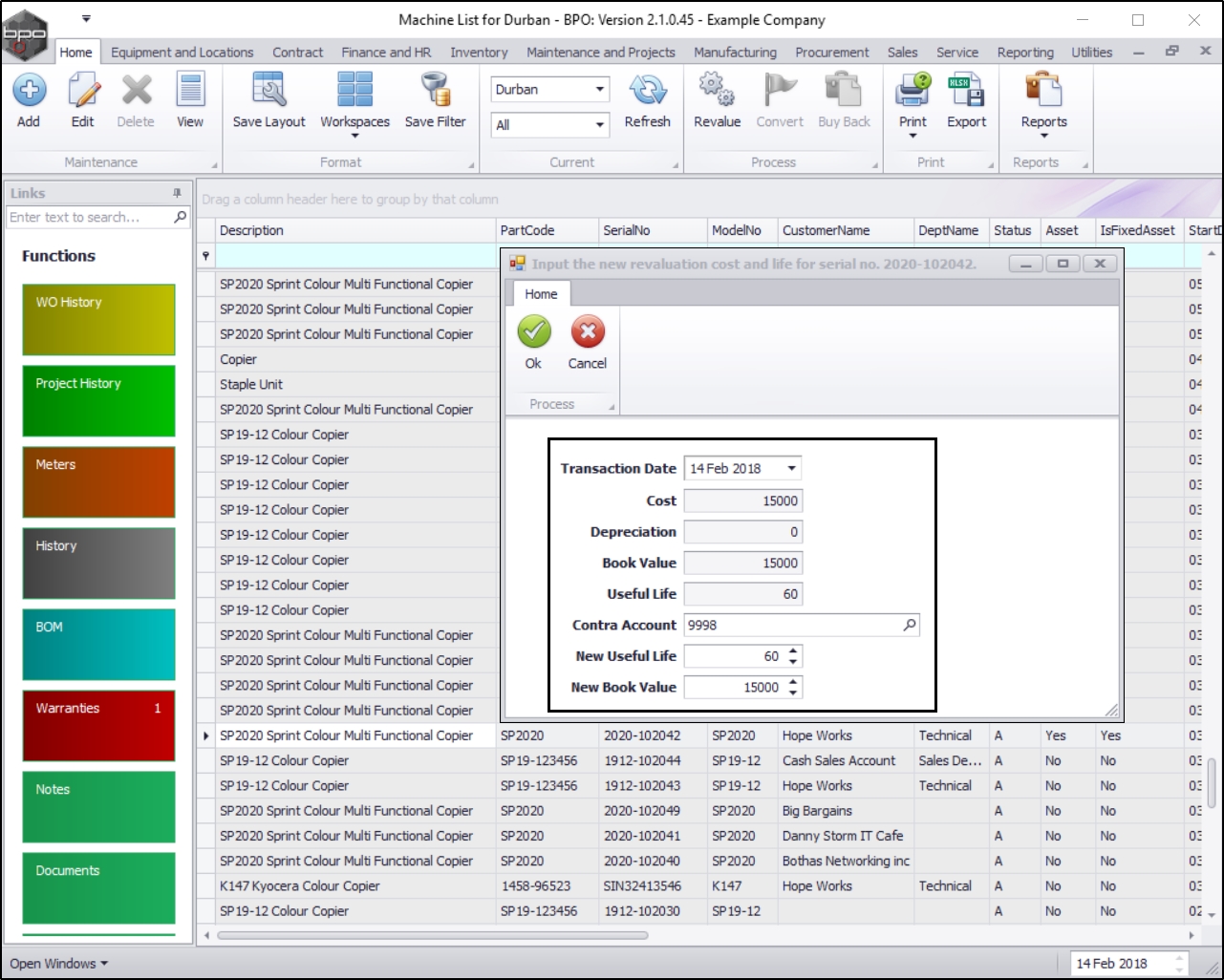
Task: Click the Revalue gears icon
Action: pos(717,91)
